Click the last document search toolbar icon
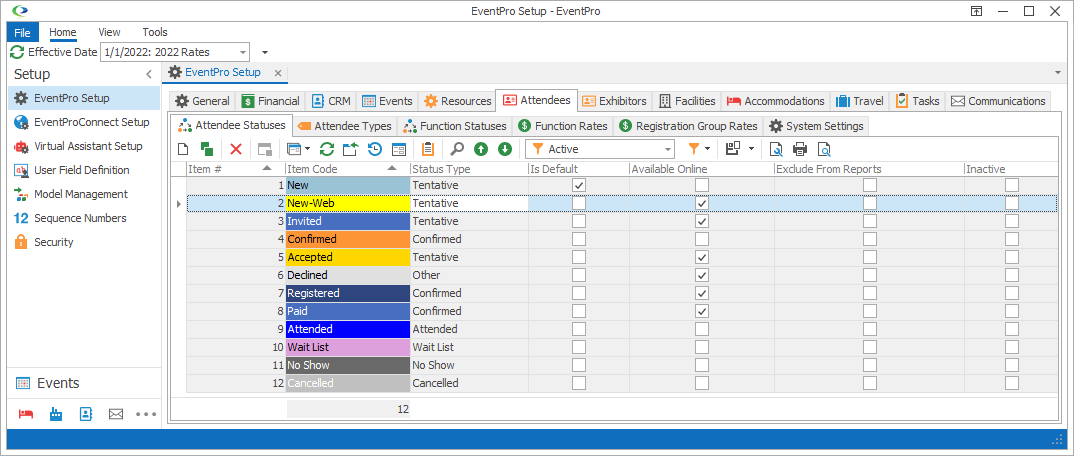The width and height of the screenshot is (1074, 456). [x=824, y=149]
